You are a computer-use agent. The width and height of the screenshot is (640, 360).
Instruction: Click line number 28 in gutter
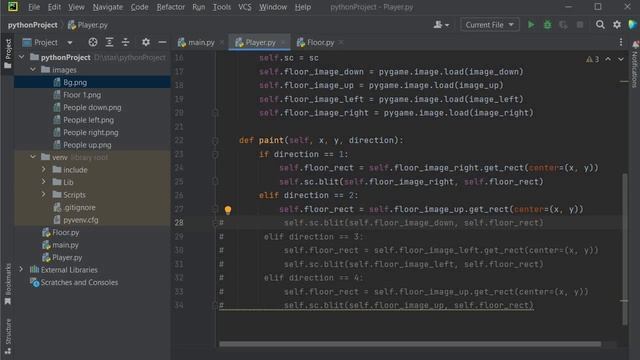click(179, 222)
